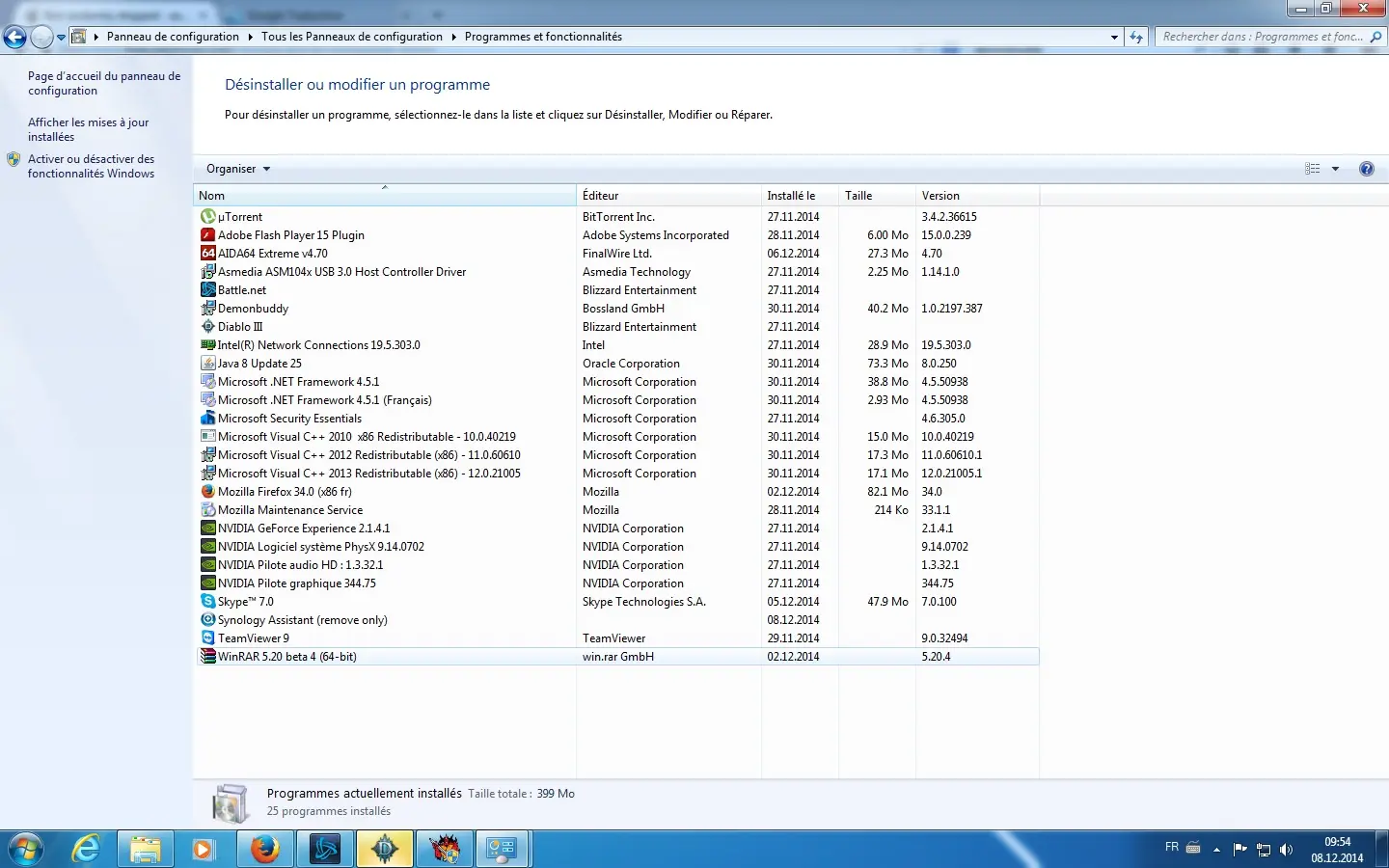
Task: Select Microsoft Visual C++ 2010 x86 Redistributable
Action: 617,437
